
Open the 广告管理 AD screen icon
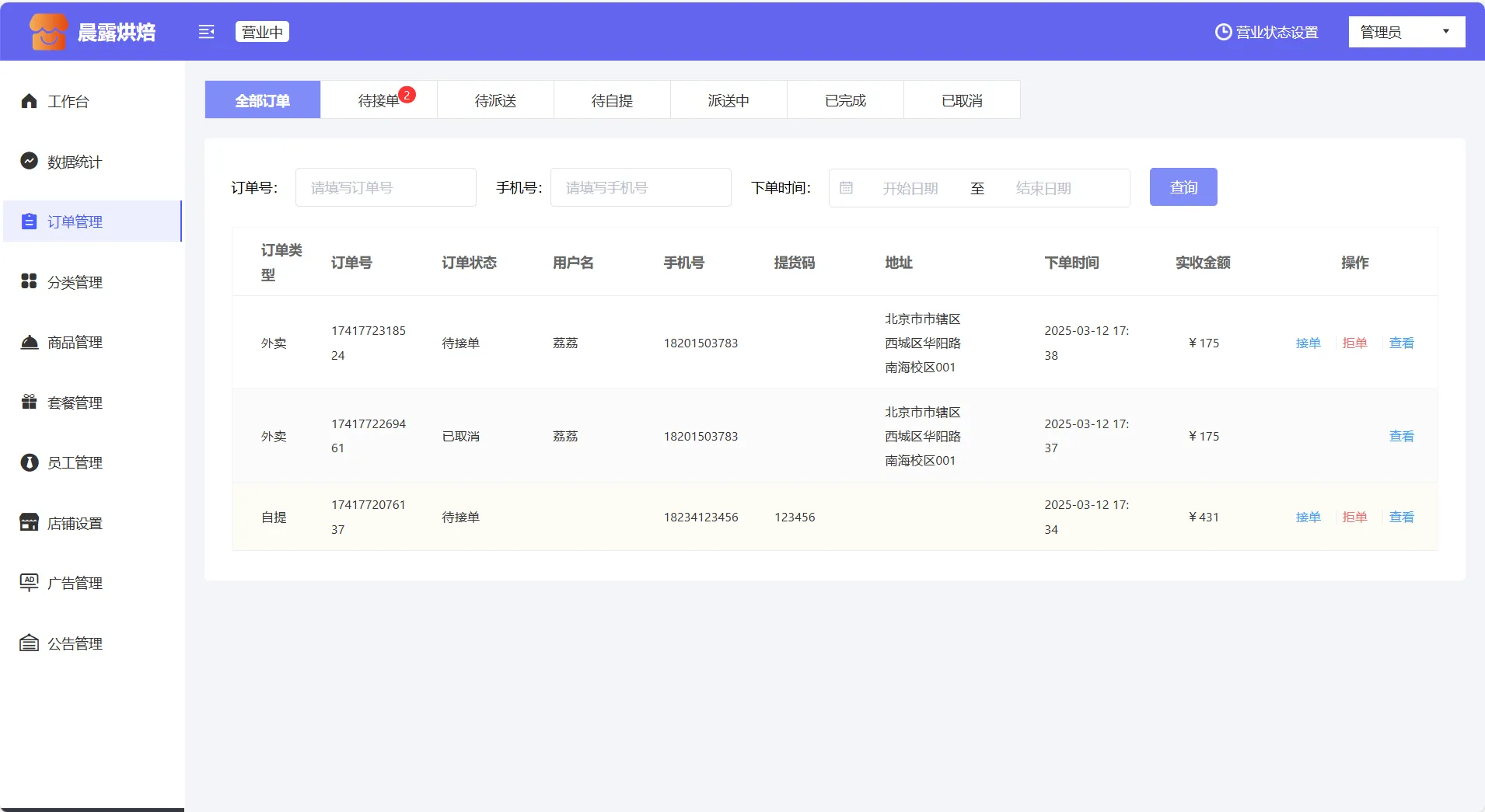[x=29, y=582]
